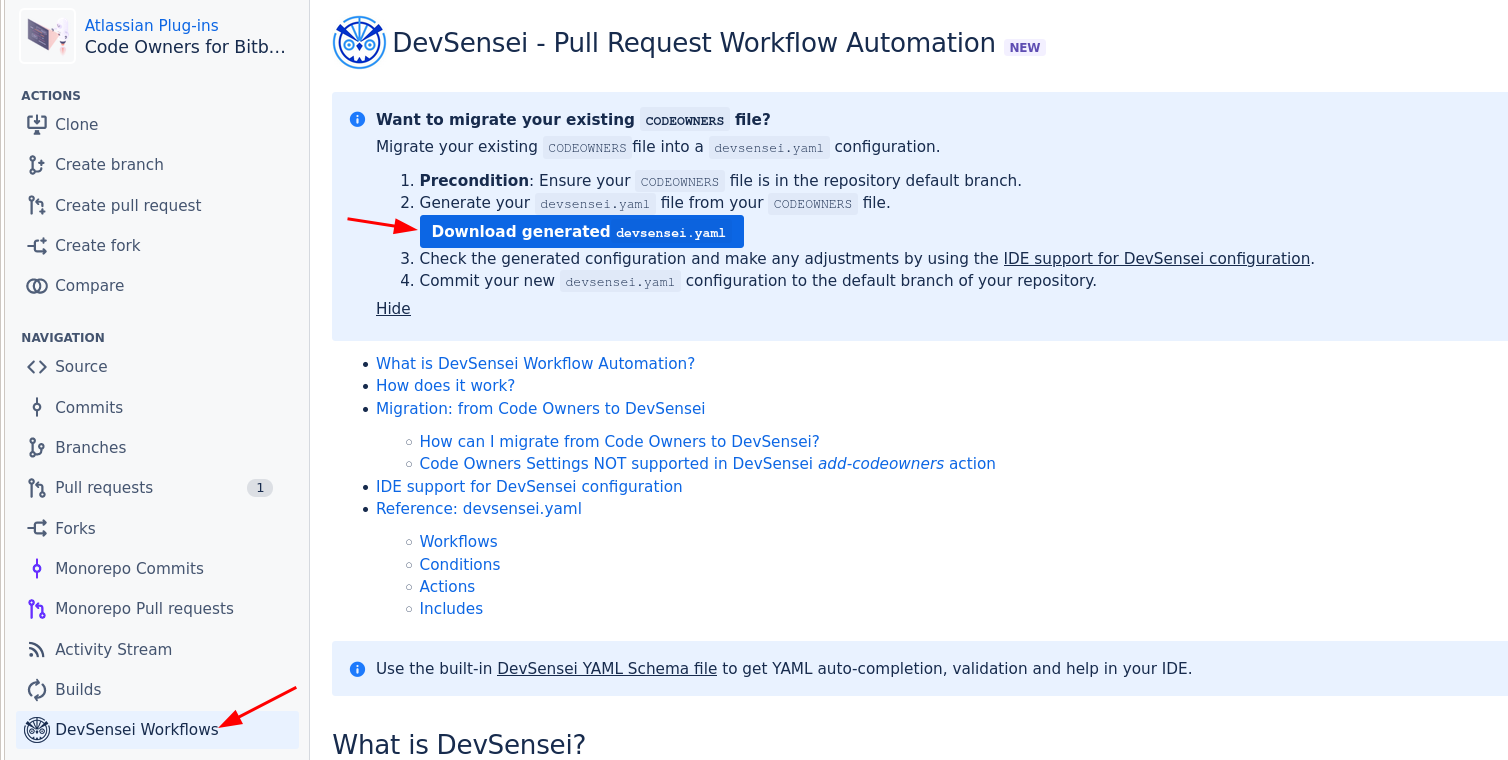Viewport: 1508px width, 760px height.
Task: Click the Compare icon in Actions
Action: coord(37,286)
